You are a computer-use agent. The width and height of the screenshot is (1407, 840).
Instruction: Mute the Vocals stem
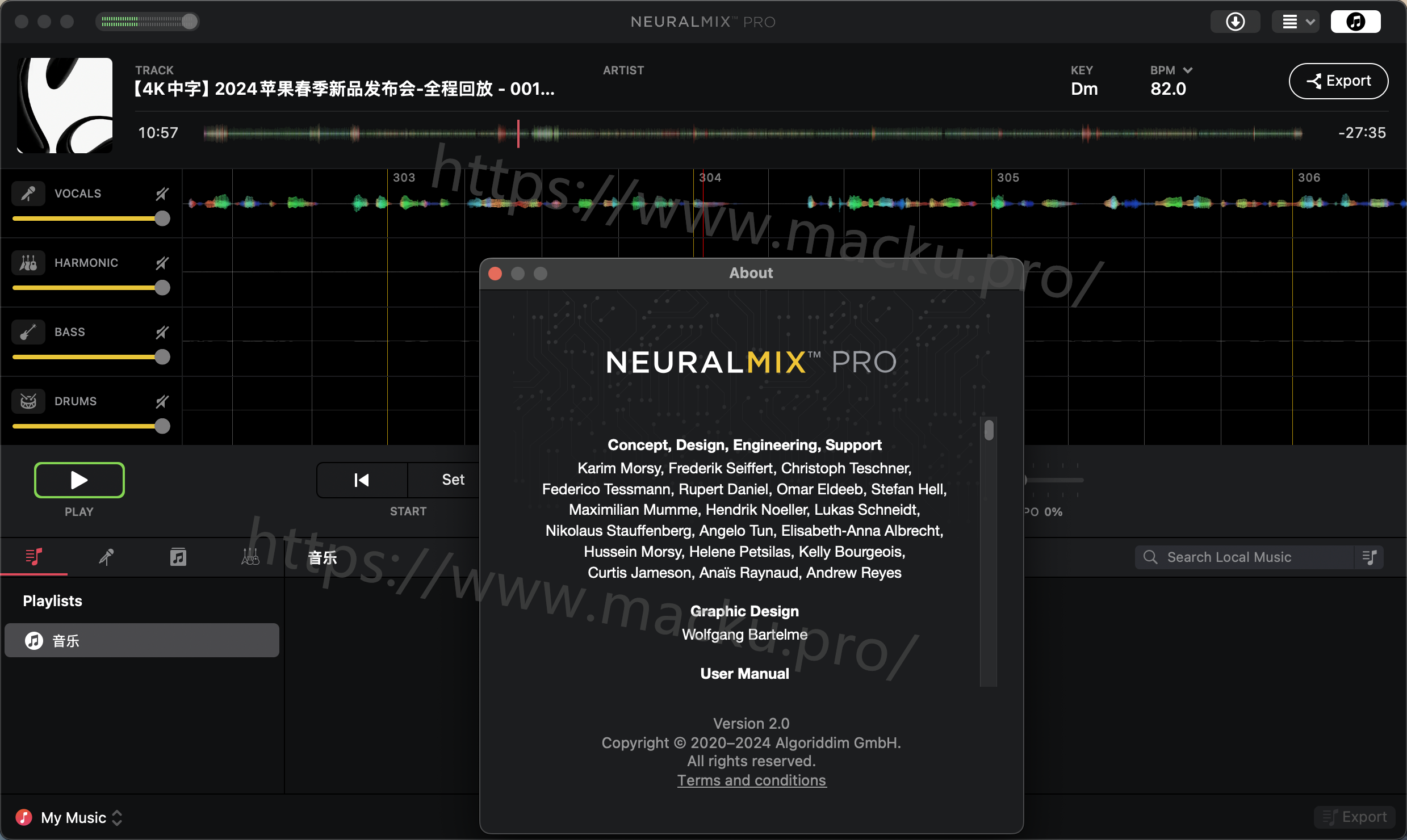click(x=162, y=194)
